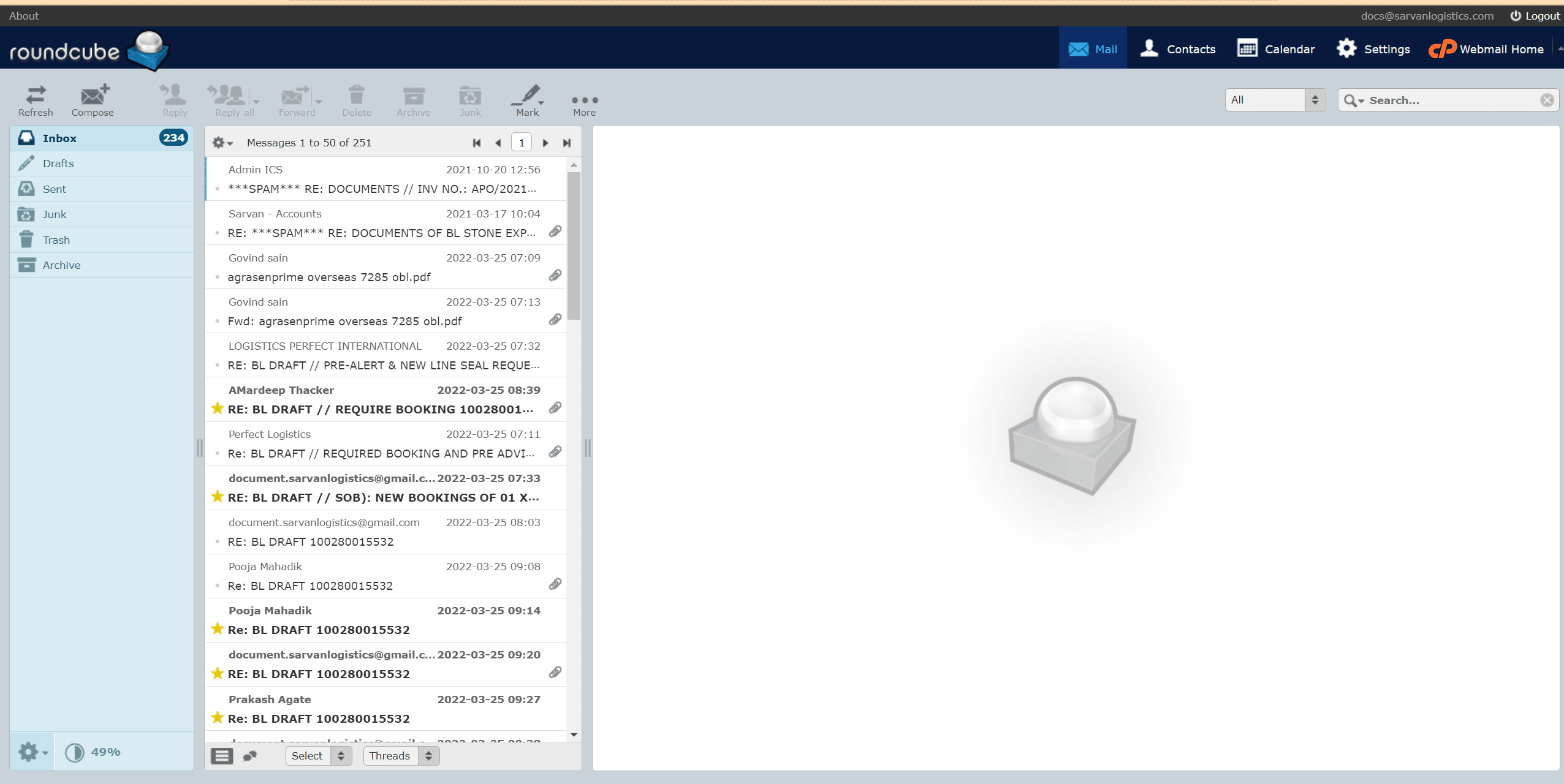Switch to the Contacts tab
Screen dimensions: 1564x784
1177,49
